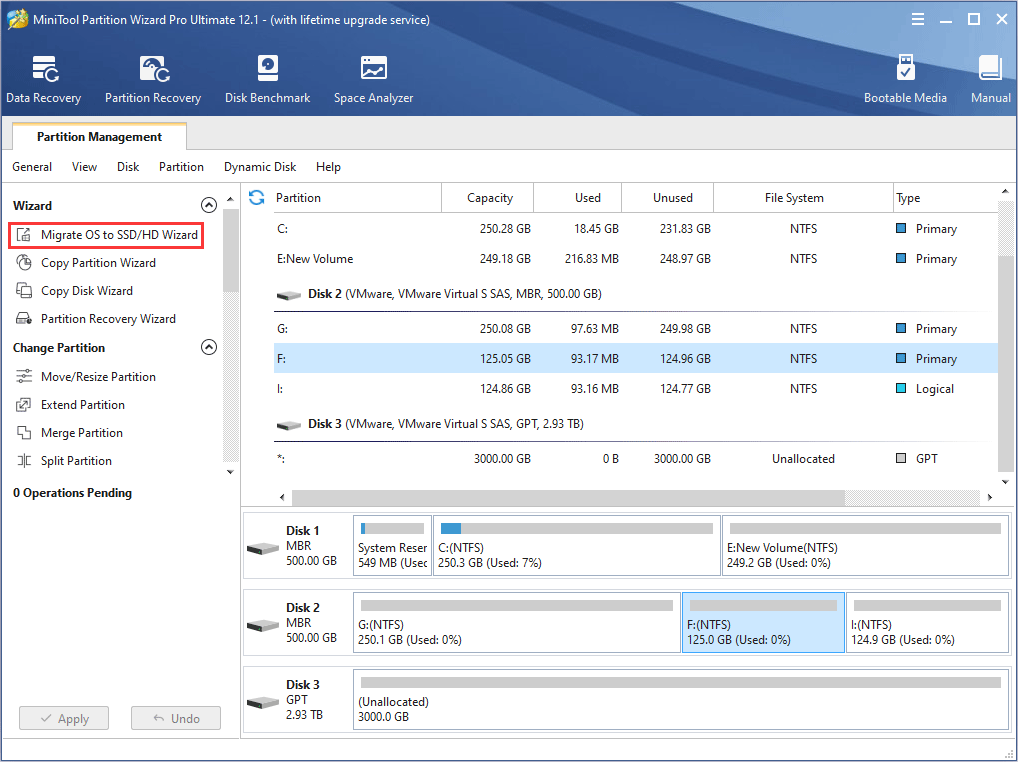Open the Manual

[991, 80]
